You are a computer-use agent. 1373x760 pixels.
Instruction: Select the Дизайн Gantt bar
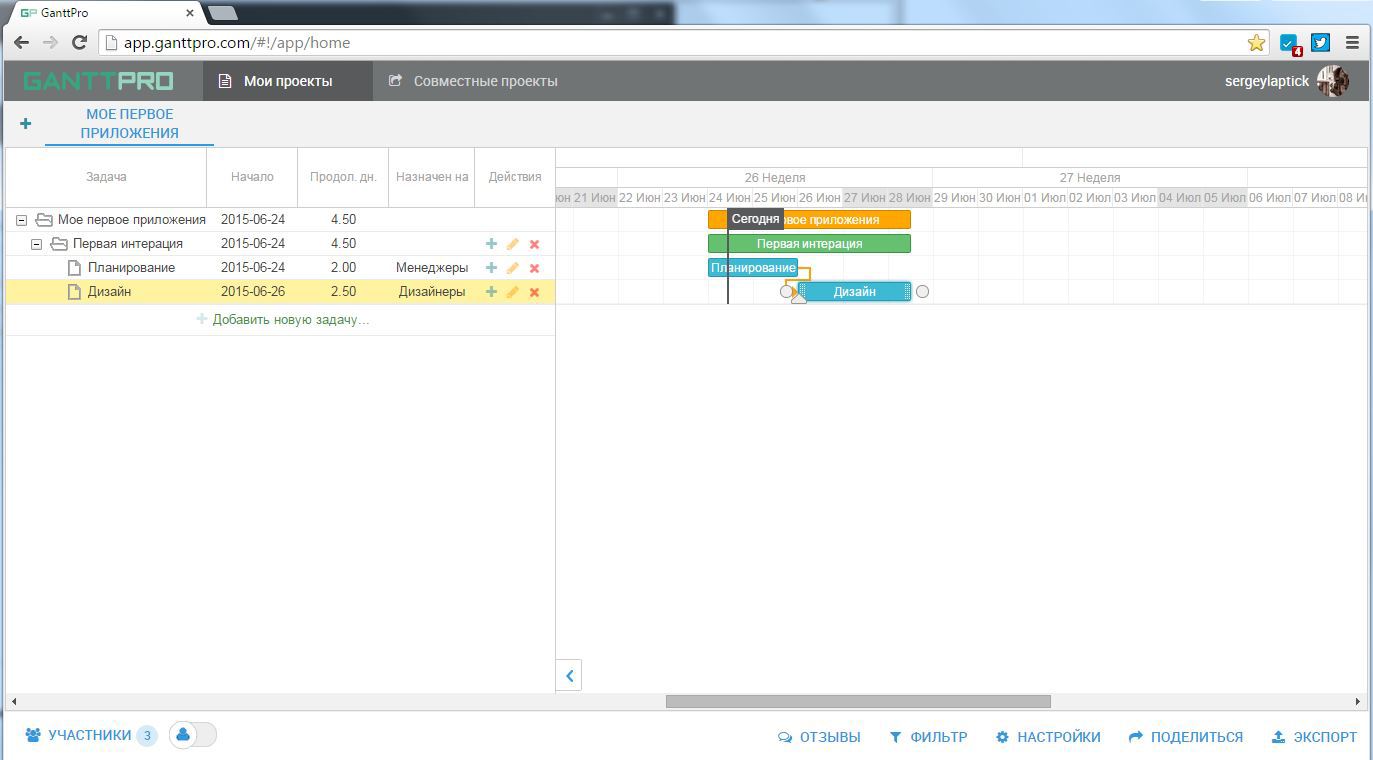[855, 291]
